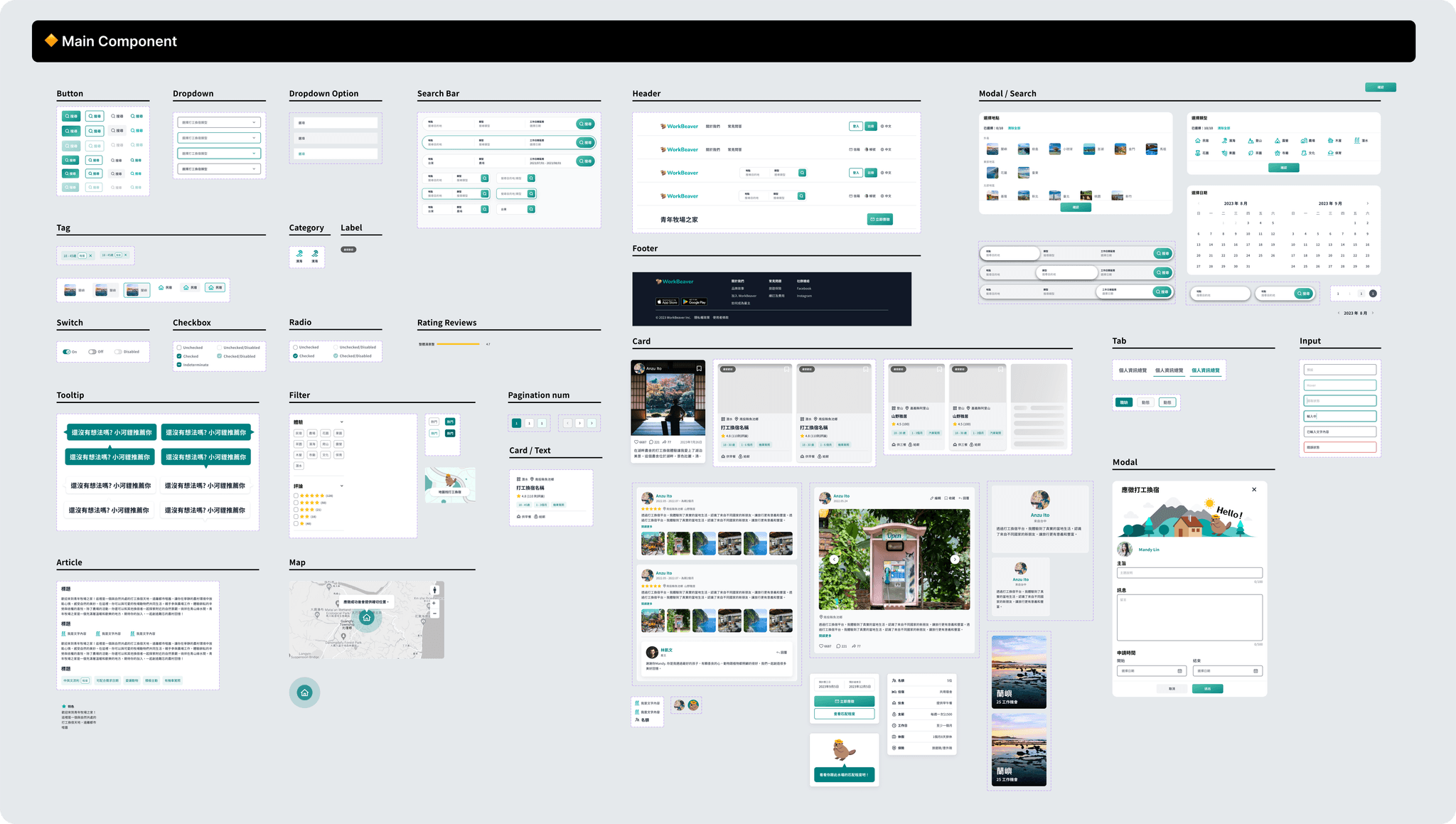Toggle the switch labeled On
This screenshot has height=824, width=1456.
tap(66, 352)
